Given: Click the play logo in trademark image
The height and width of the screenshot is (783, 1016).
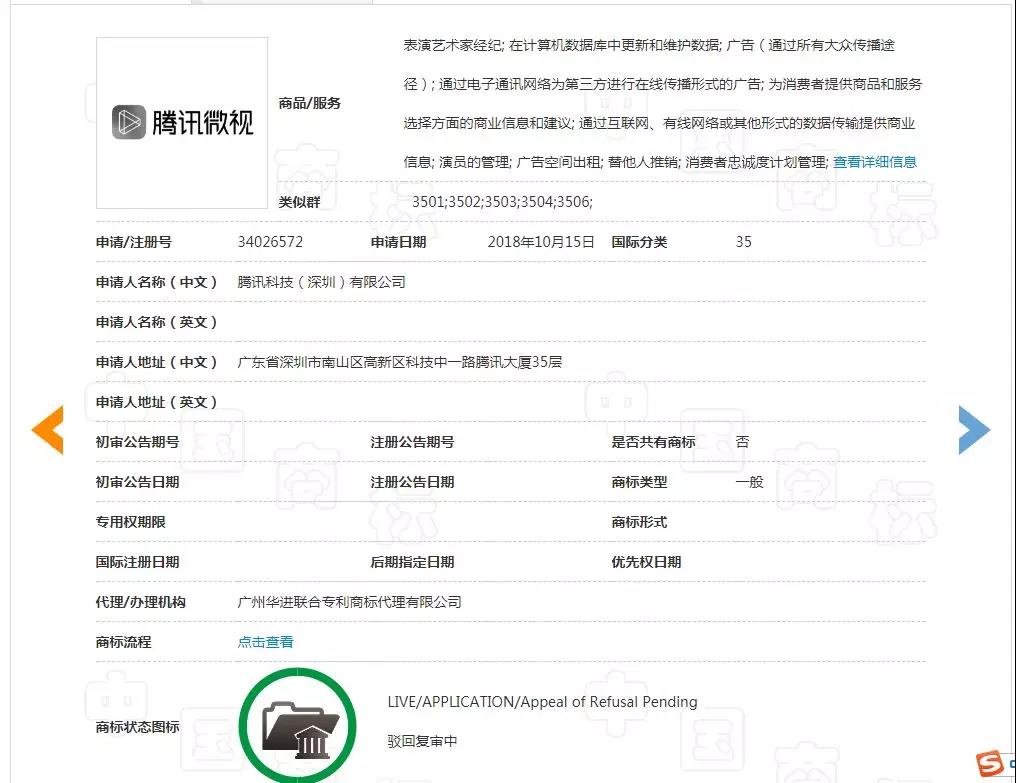Looking at the screenshot, I should pyautogui.click(x=128, y=122).
